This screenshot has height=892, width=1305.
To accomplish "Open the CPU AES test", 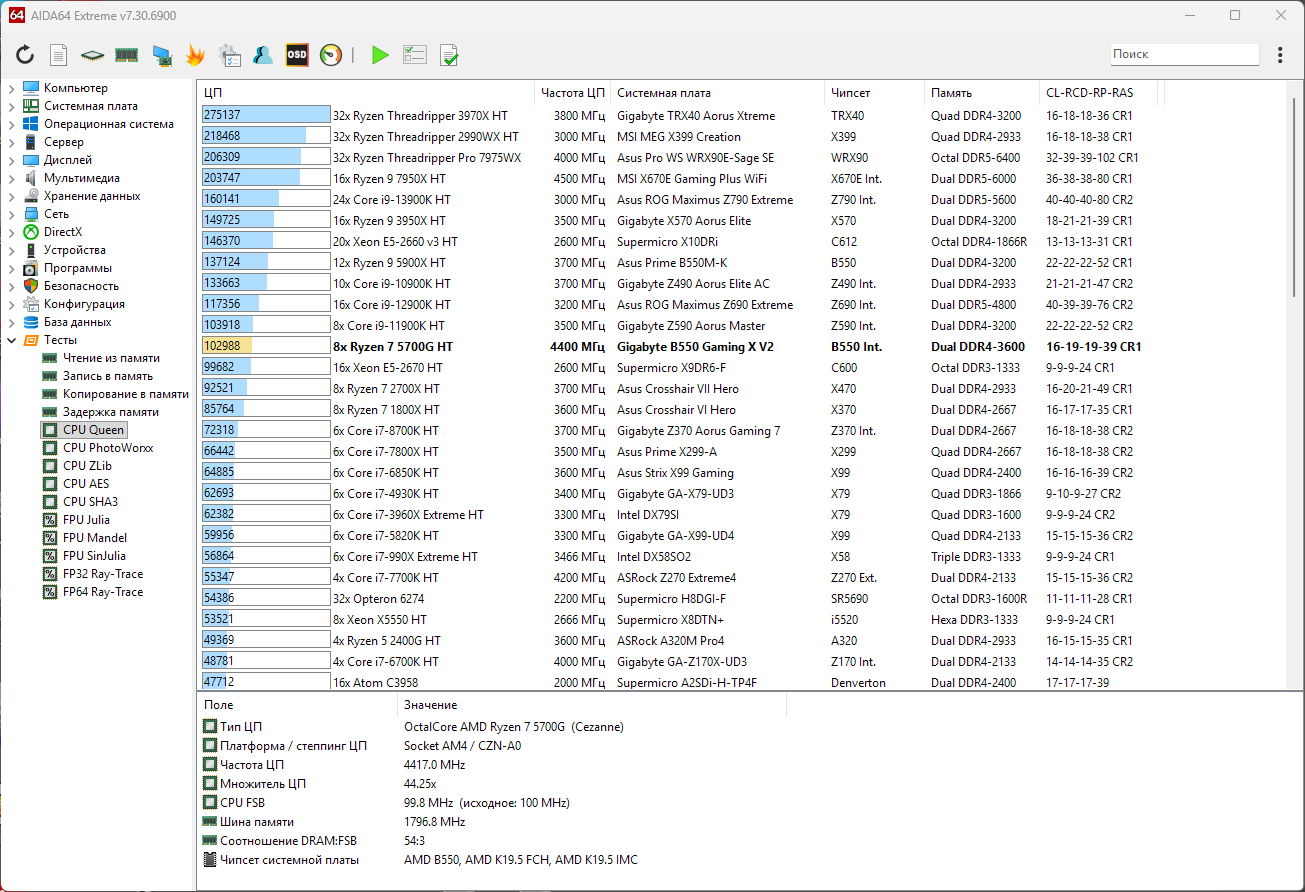I will pyautogui.click(x=86, y=484).
